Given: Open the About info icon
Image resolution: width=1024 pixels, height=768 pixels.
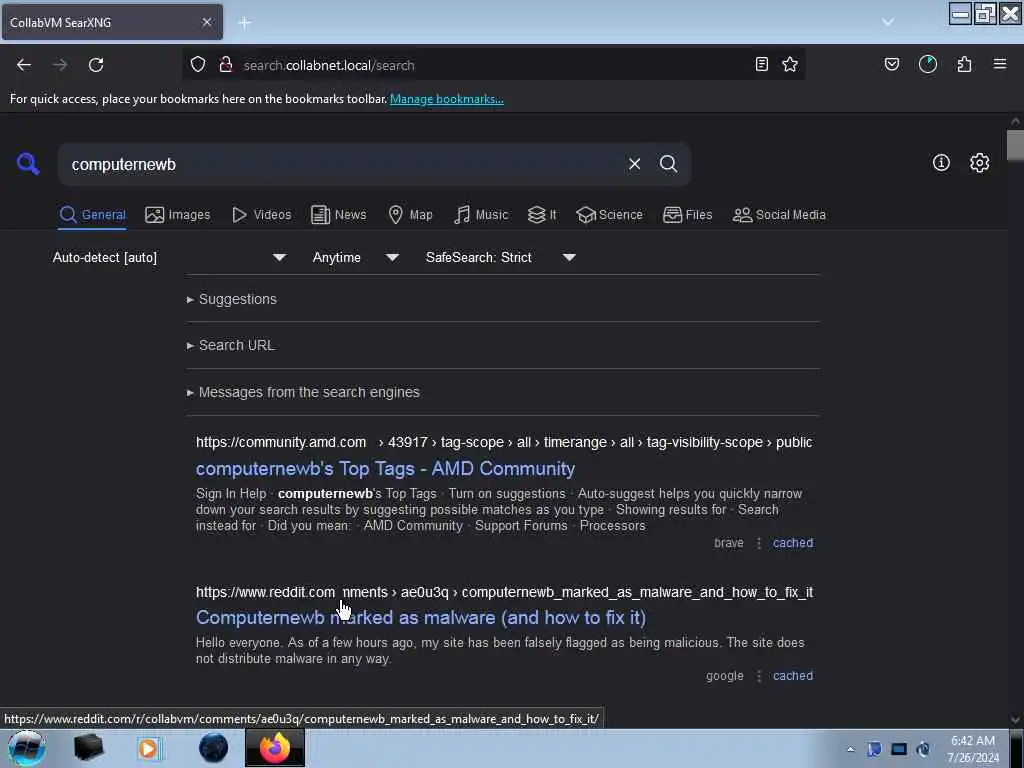Looking at the screenshot, I should (941, 163).
